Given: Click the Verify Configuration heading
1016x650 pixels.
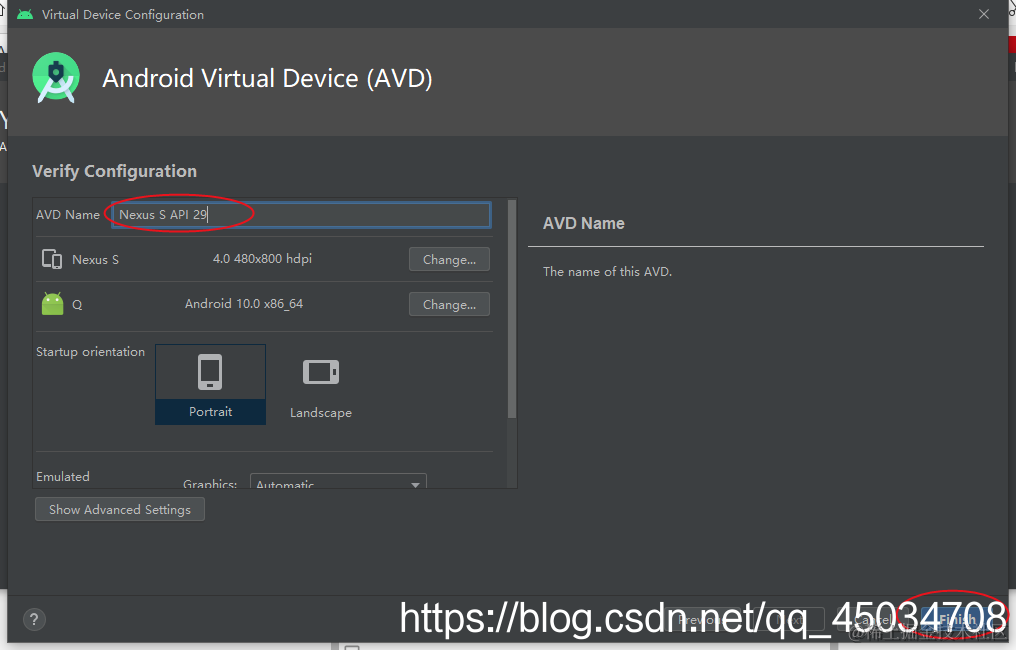Looking at the screenshot, I should (115, 171).
